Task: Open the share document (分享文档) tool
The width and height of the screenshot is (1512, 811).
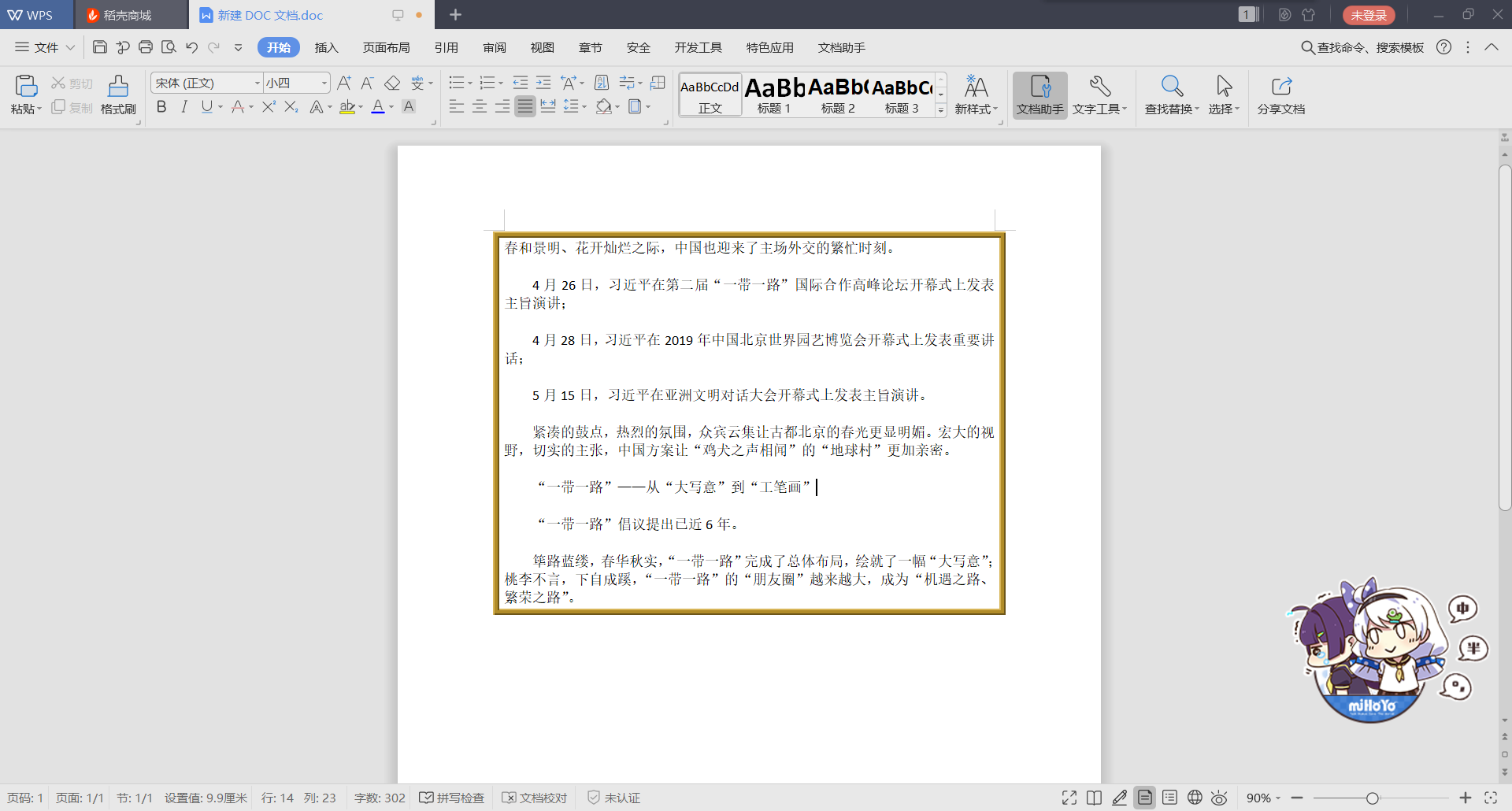Action: coord(1281,95)
